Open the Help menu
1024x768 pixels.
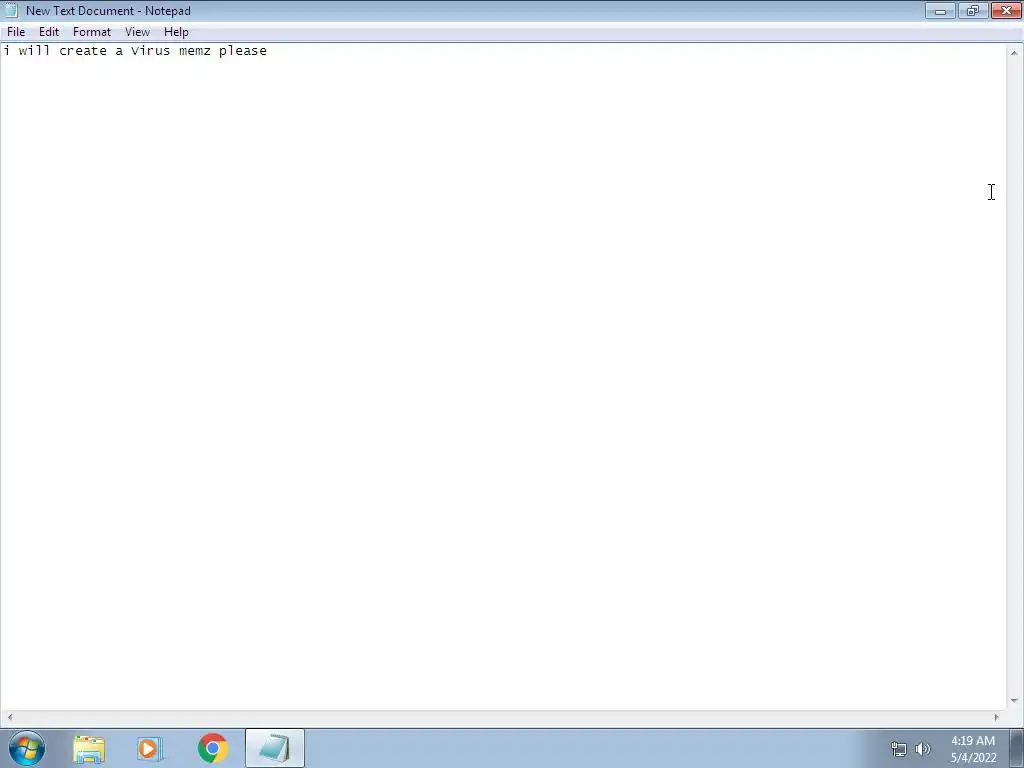point(176,31)
